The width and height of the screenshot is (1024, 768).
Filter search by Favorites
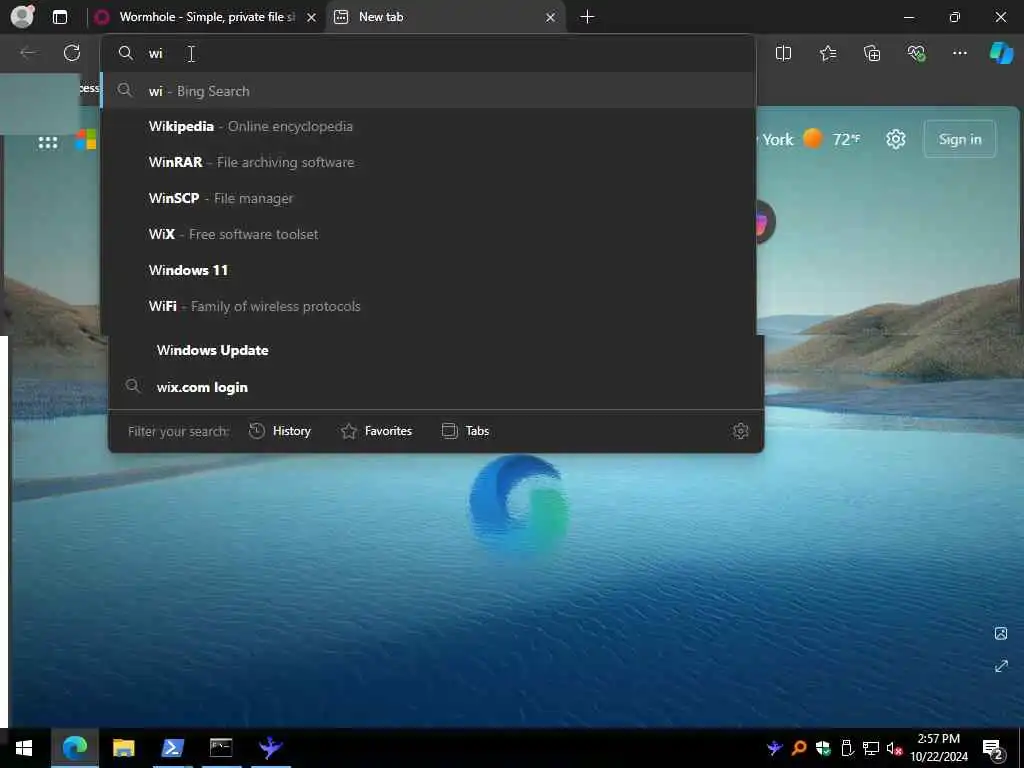[x=377, y=431]
